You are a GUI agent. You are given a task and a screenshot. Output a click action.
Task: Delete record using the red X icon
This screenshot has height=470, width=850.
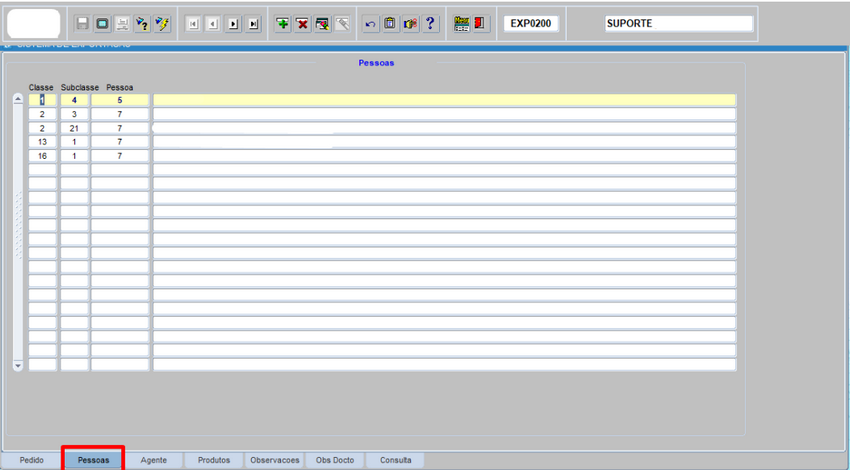[x=302, y=23]
